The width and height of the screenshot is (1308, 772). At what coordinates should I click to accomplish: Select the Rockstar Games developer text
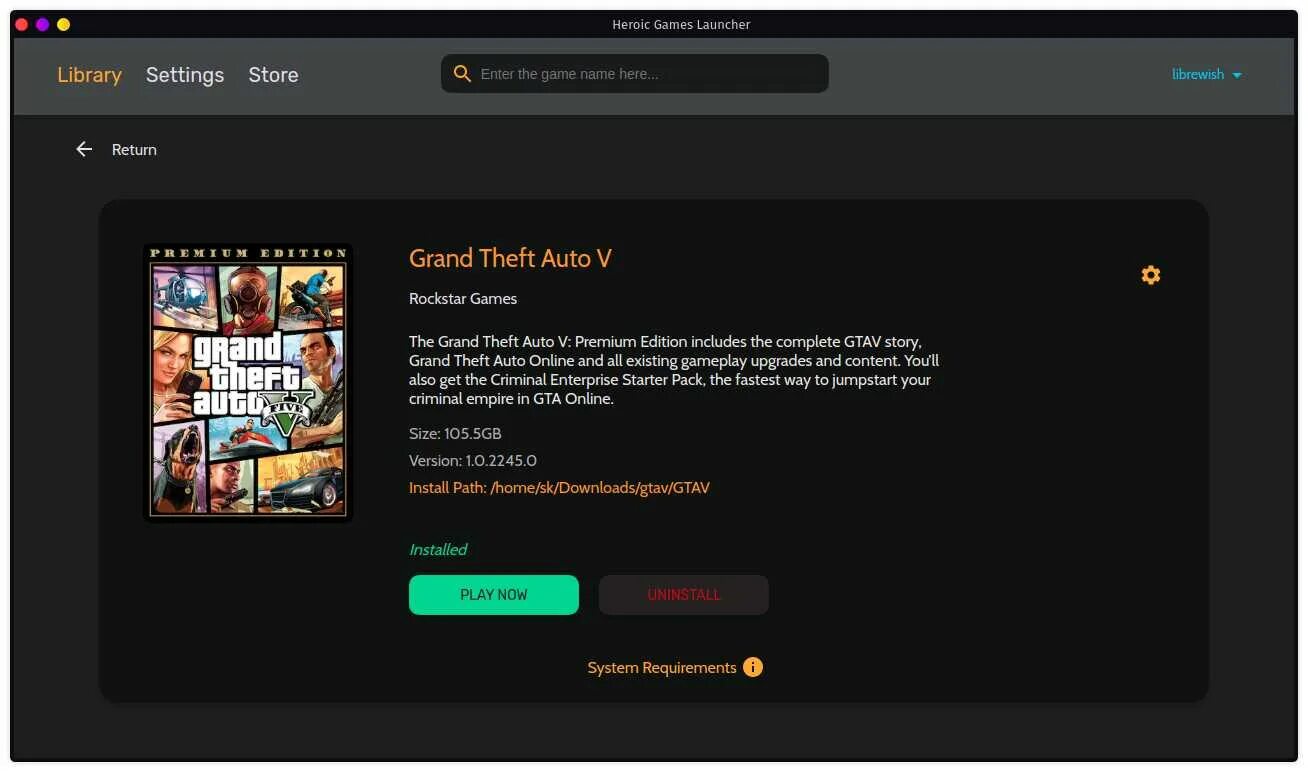(463, 298)
